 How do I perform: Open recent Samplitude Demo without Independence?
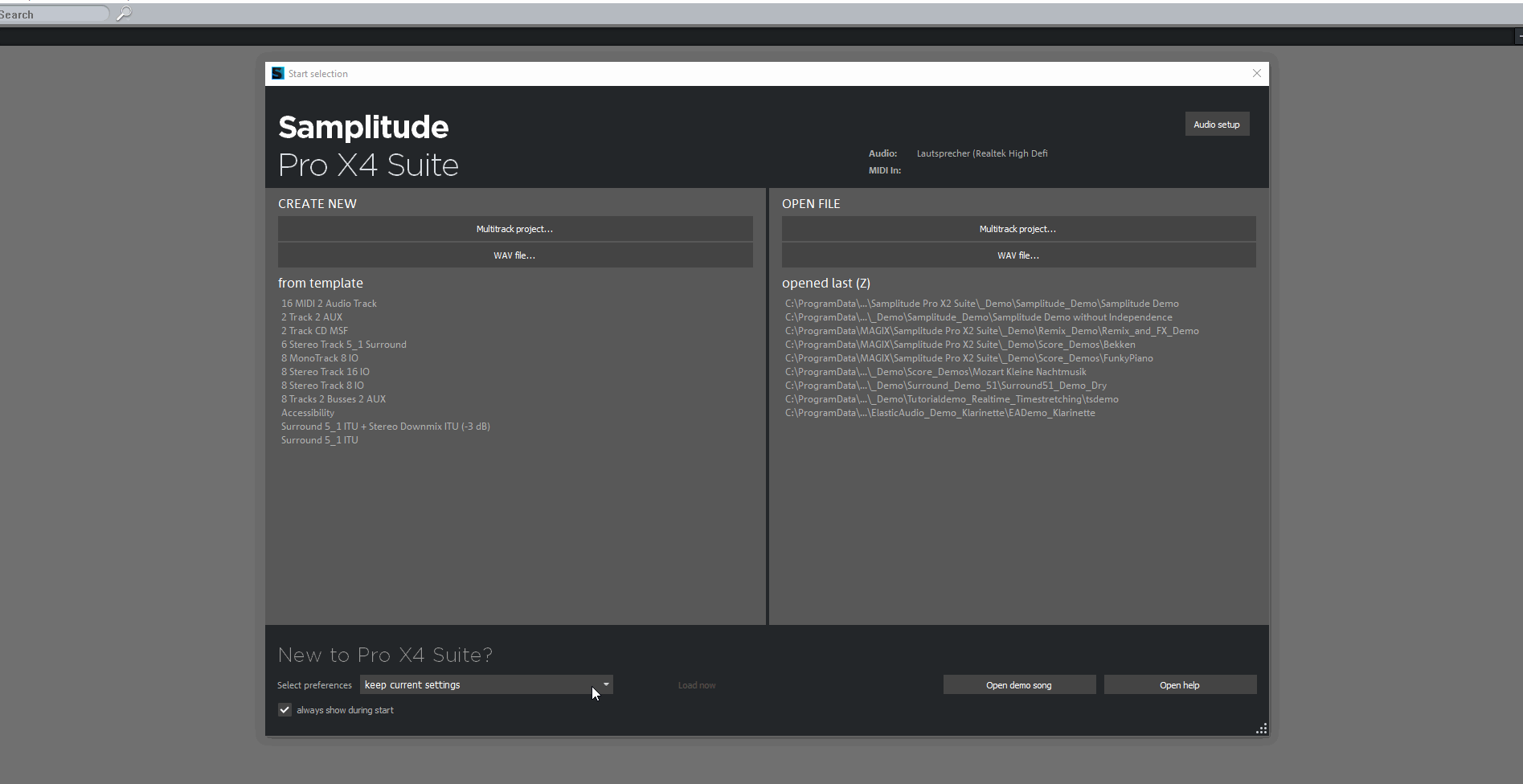point(979,317)
